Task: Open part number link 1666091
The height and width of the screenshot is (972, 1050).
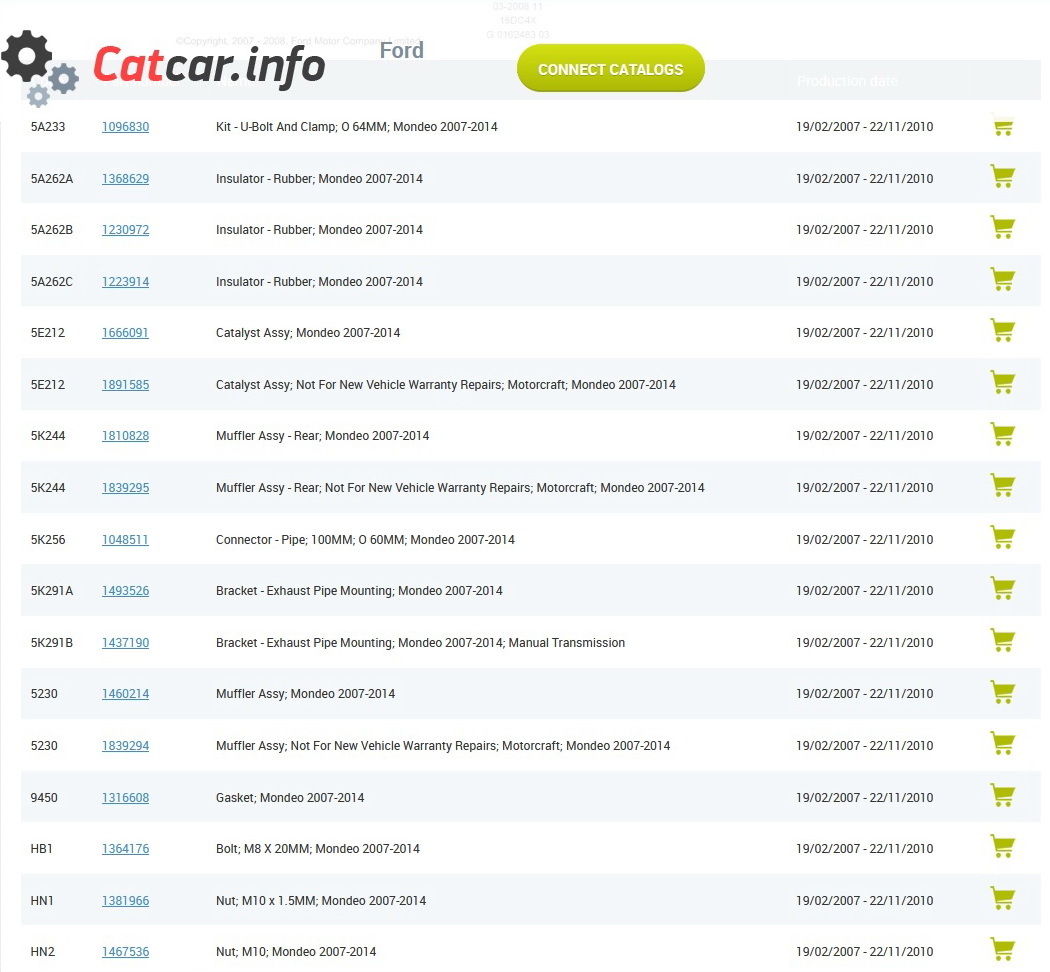Action: [x=125, y=333]
